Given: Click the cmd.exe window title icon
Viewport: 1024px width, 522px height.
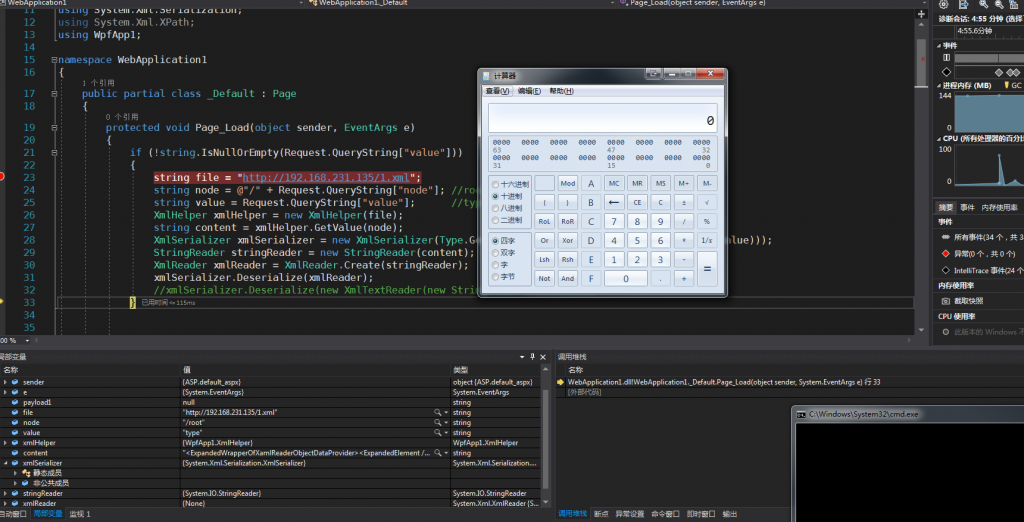Looking at the screenshot, I should click(801, 414).
